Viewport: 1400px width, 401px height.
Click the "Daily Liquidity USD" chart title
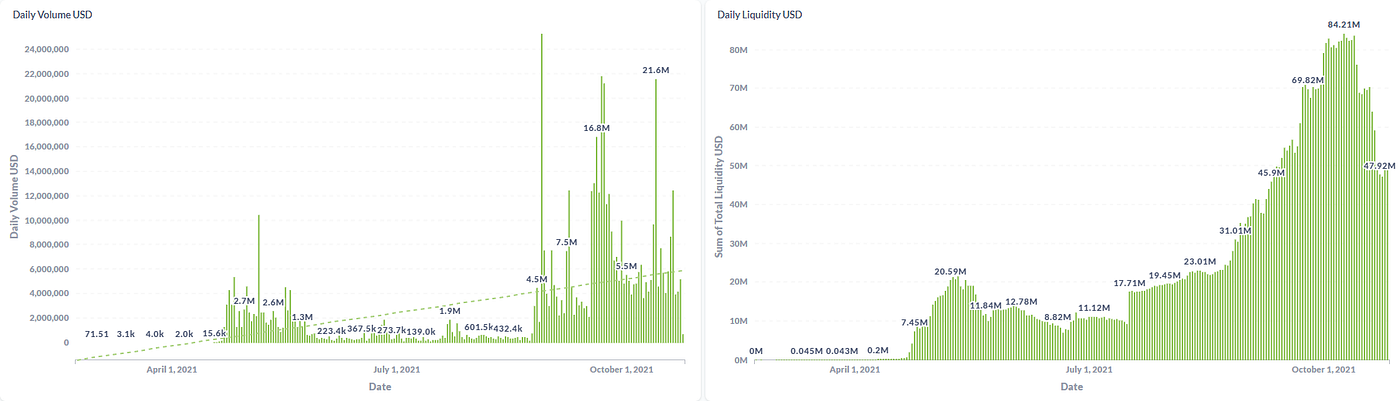coord(759,15)
